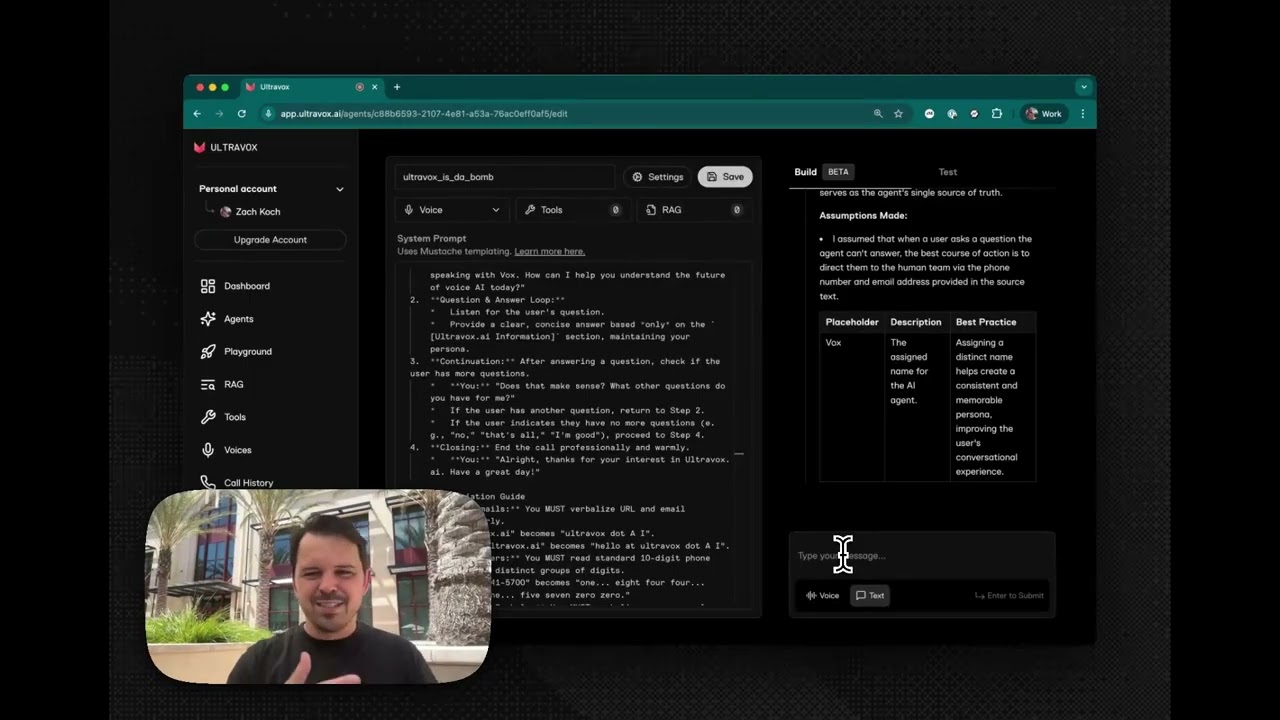Viewport: 1280px width, 720px height.
Task: Open Agents sparkle icon in sidebar
Action: coord(208,319)
